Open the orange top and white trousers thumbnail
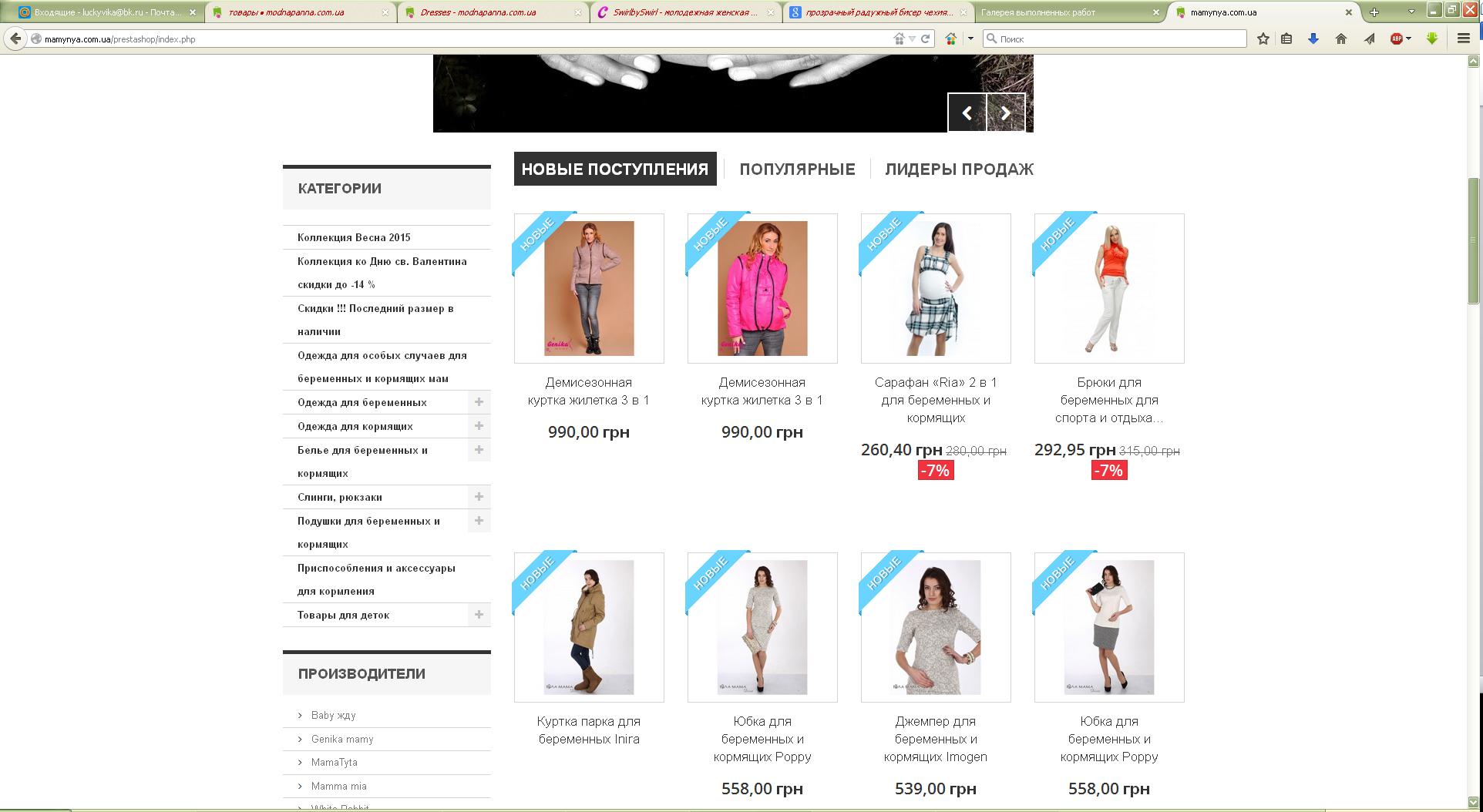 (x=1109, y=288)
